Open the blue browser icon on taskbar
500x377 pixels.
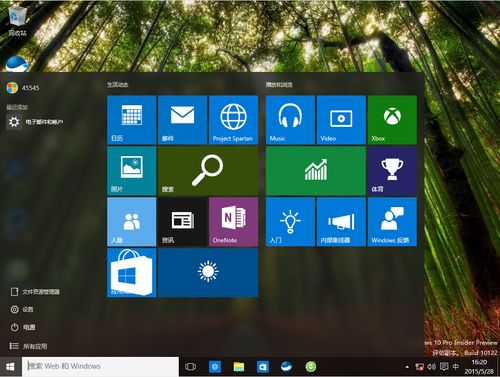[x=215, y=367]
